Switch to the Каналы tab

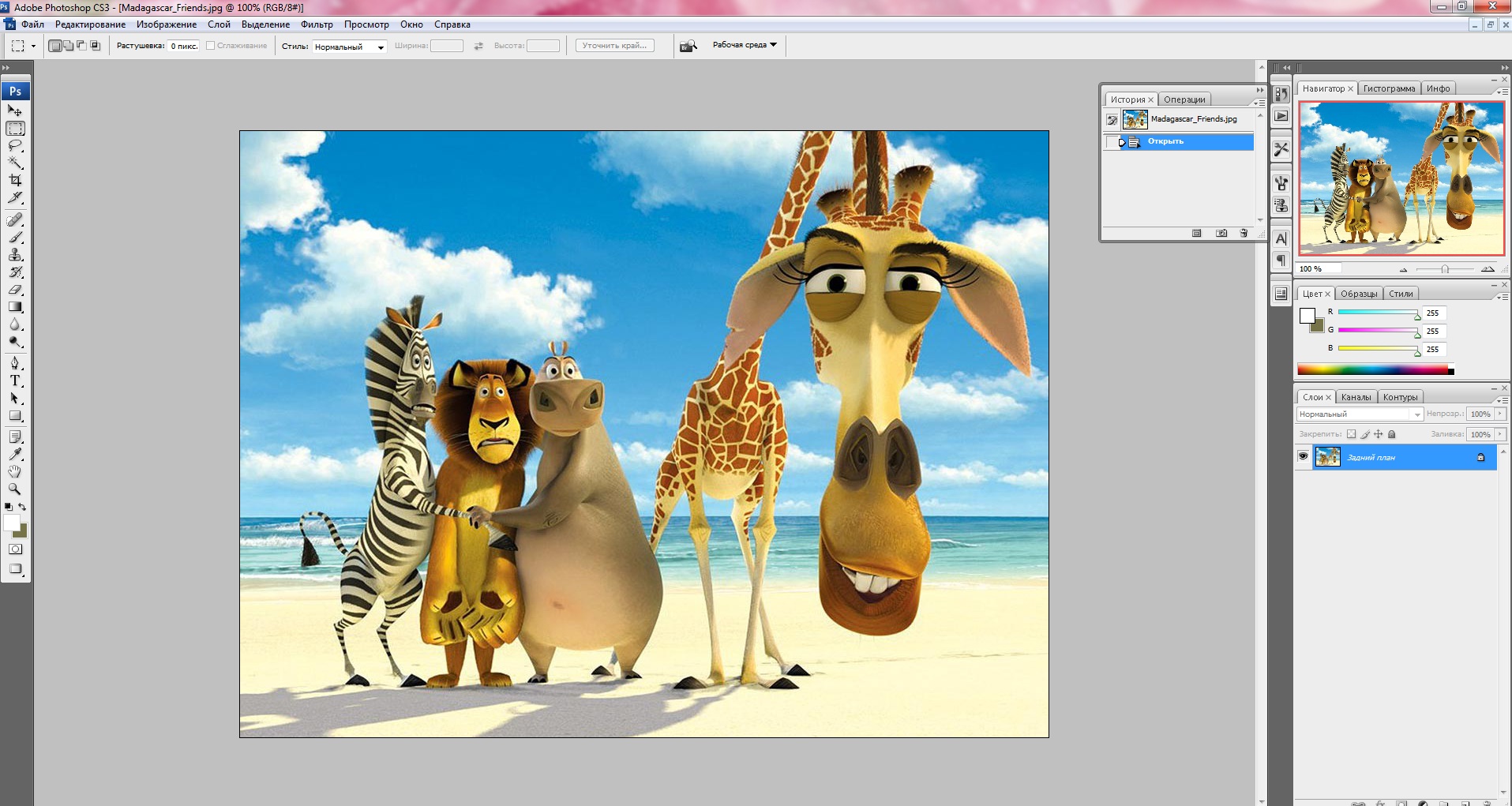1356,397
